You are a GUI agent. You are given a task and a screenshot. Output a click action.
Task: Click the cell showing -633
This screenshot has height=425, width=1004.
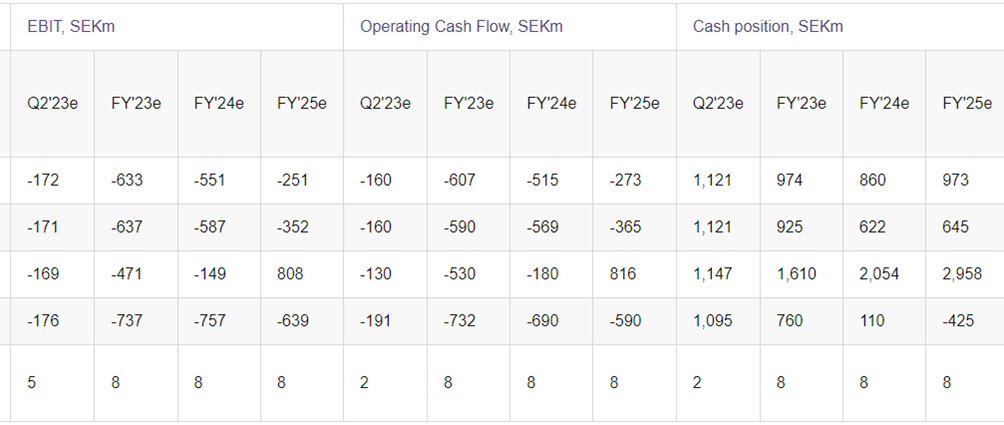127,181
